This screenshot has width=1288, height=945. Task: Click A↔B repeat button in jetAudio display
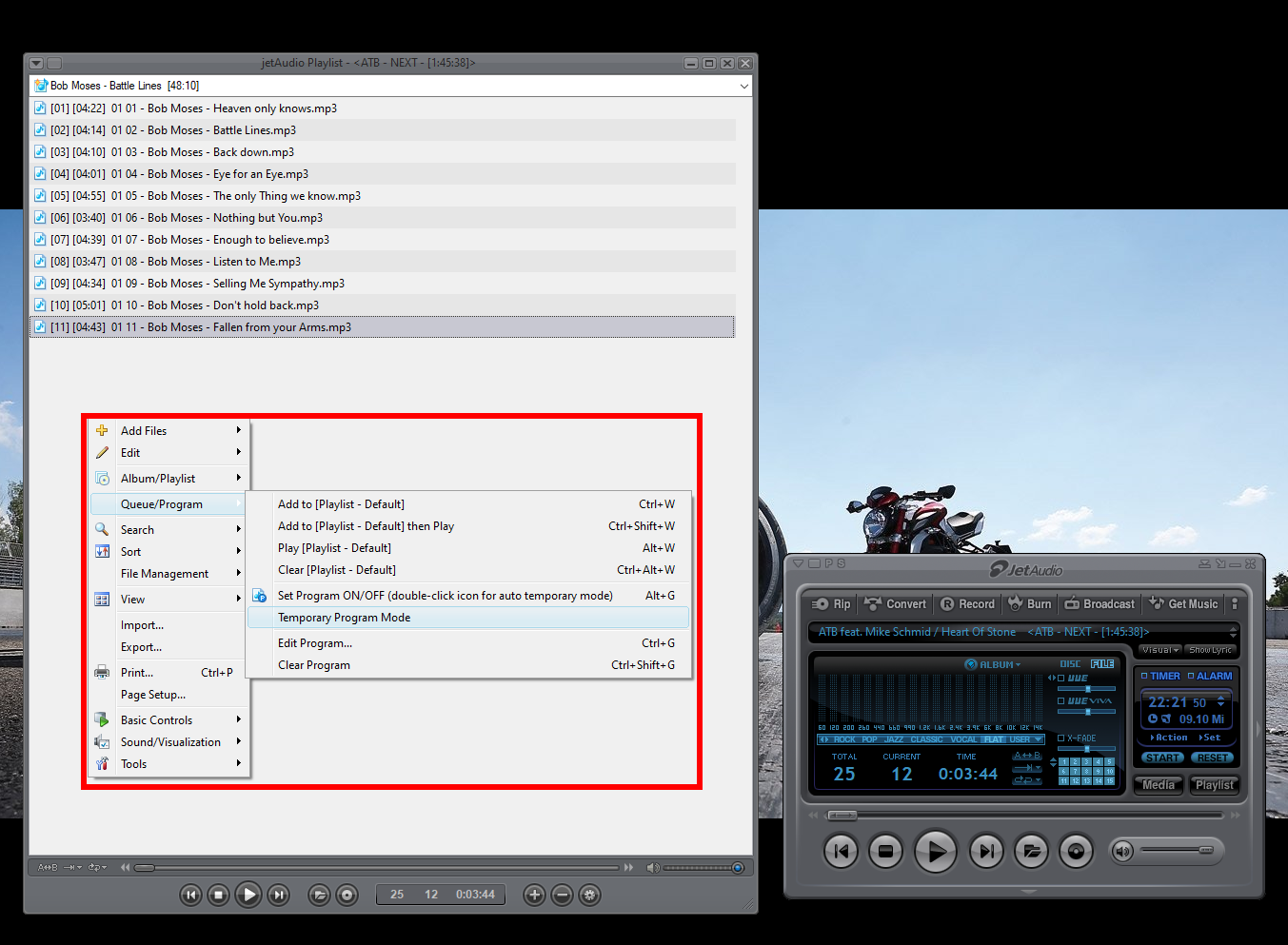1027,756
